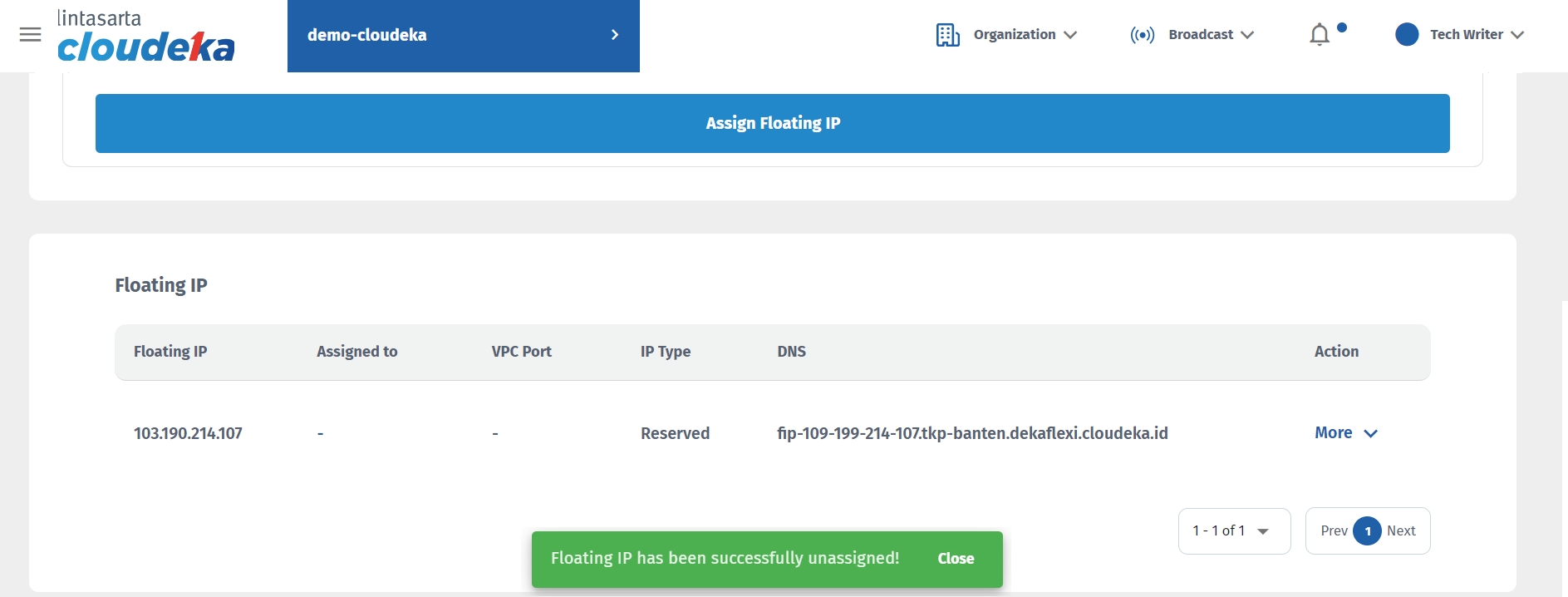Click the Lintasarta Cloudeka logo
This screenshot has width=1568, height=597.
click(x=145, y=37)
